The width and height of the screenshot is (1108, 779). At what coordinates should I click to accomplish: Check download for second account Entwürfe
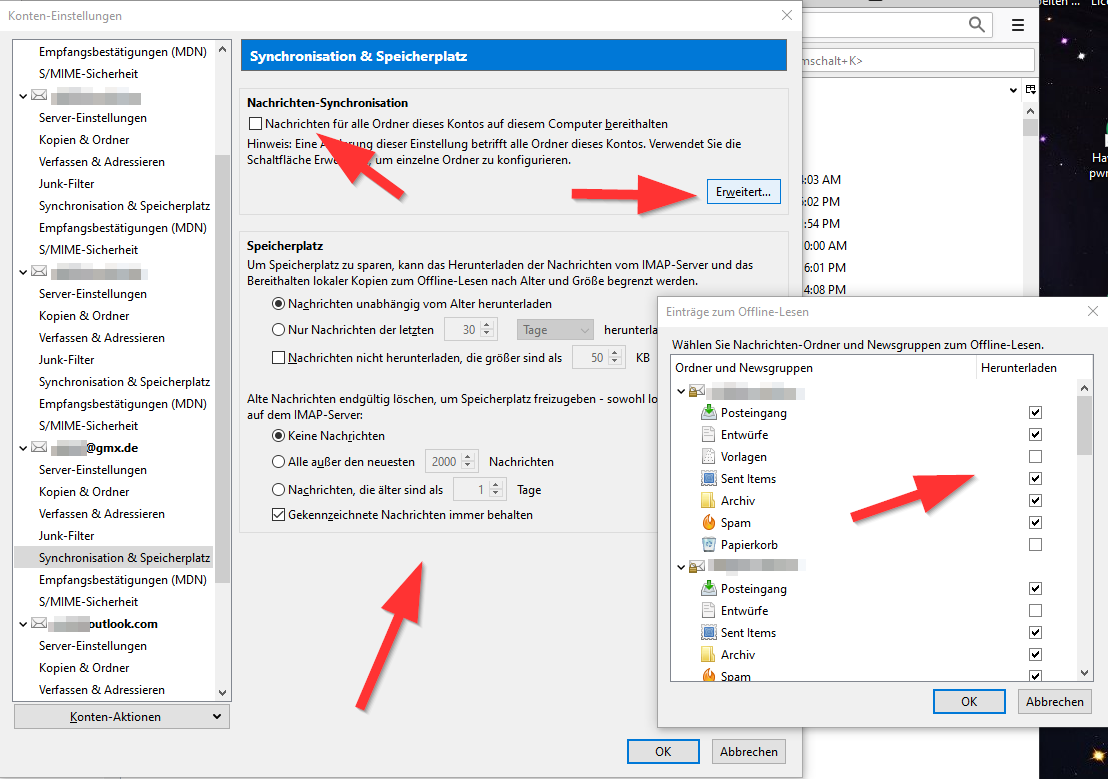[1035, 610]
